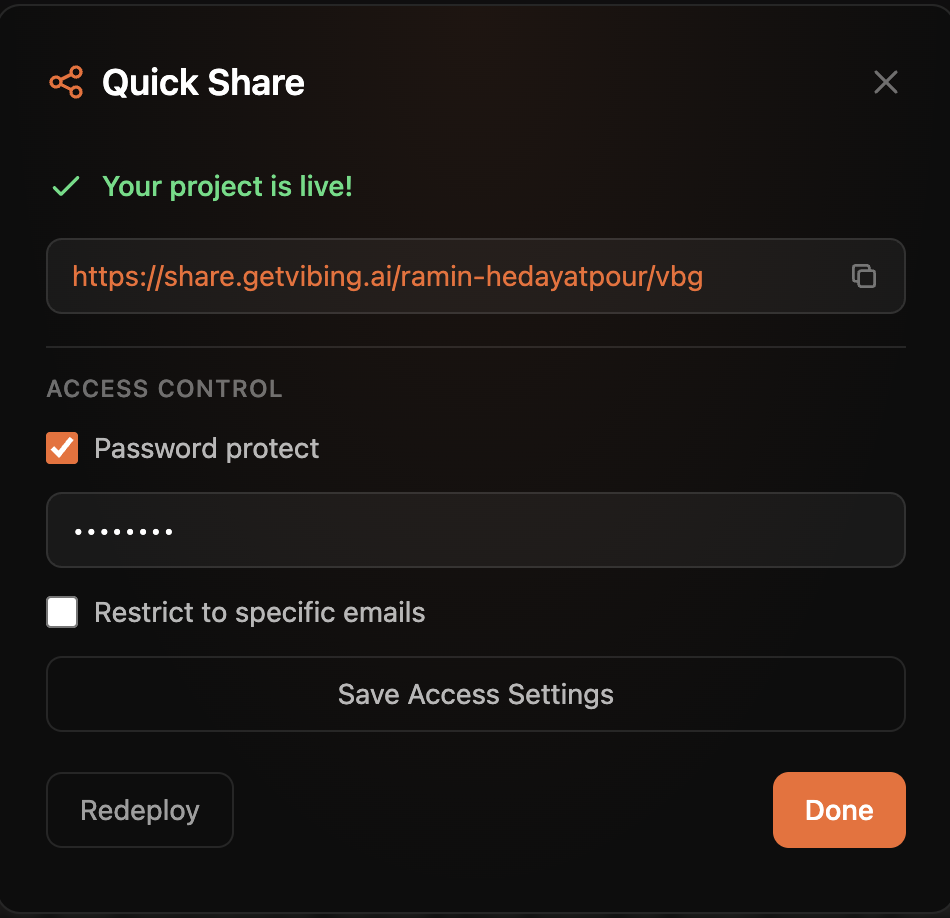This screenshot has height=918, width=950.
Task: Click the password dots in the field
Action: pyautogui.click(x=123, y=531)
